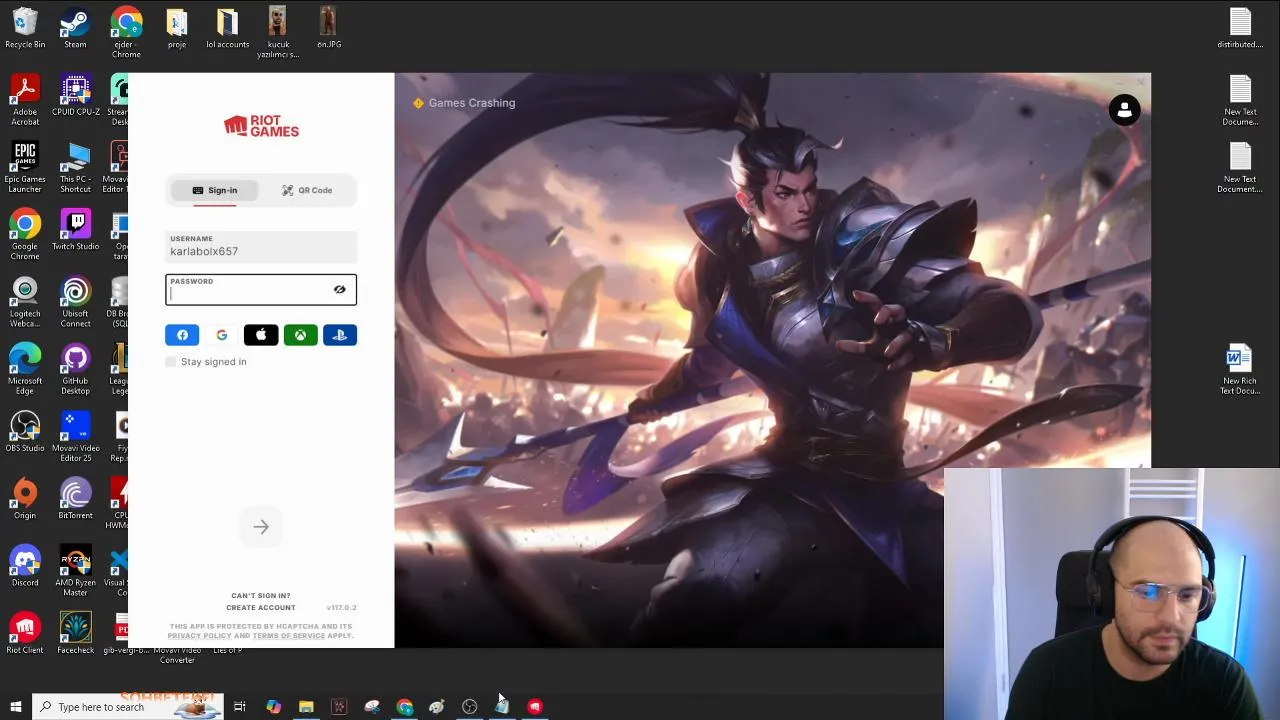
Task: Switch to the QR Code tab
Action: 307,190
